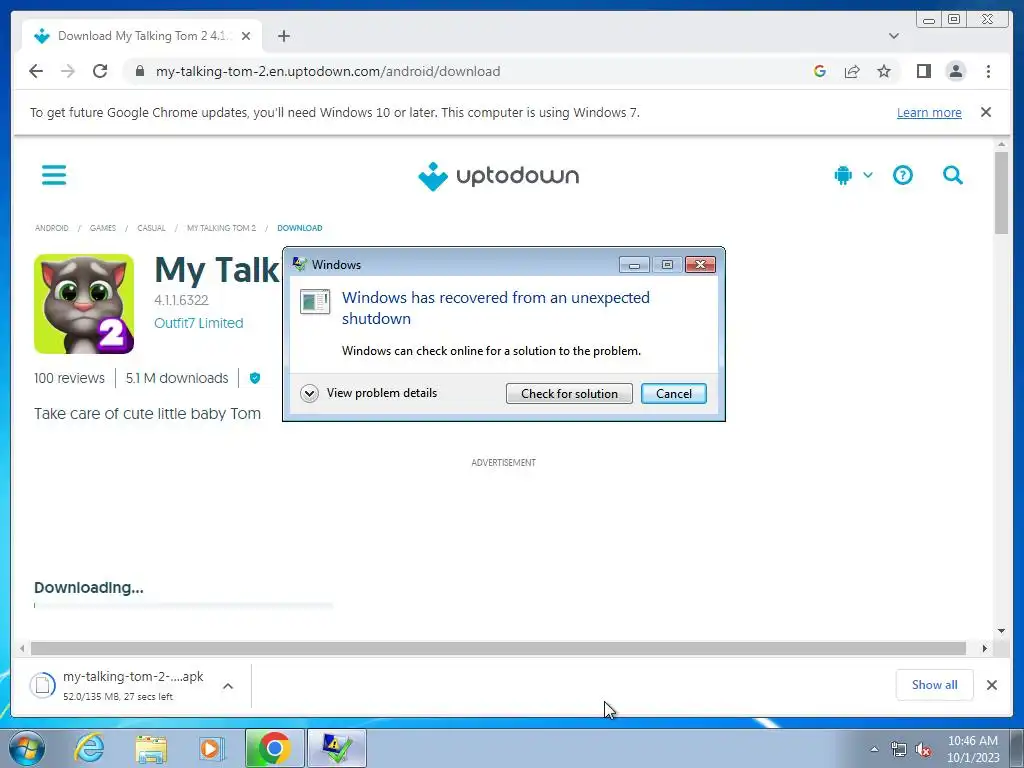Click the Google icon in address bar
The image size is (1024, 768).
point(820,71)
